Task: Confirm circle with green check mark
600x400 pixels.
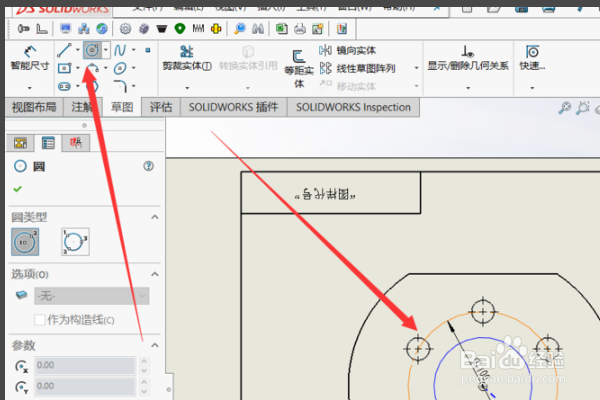Action: (18, 189)
